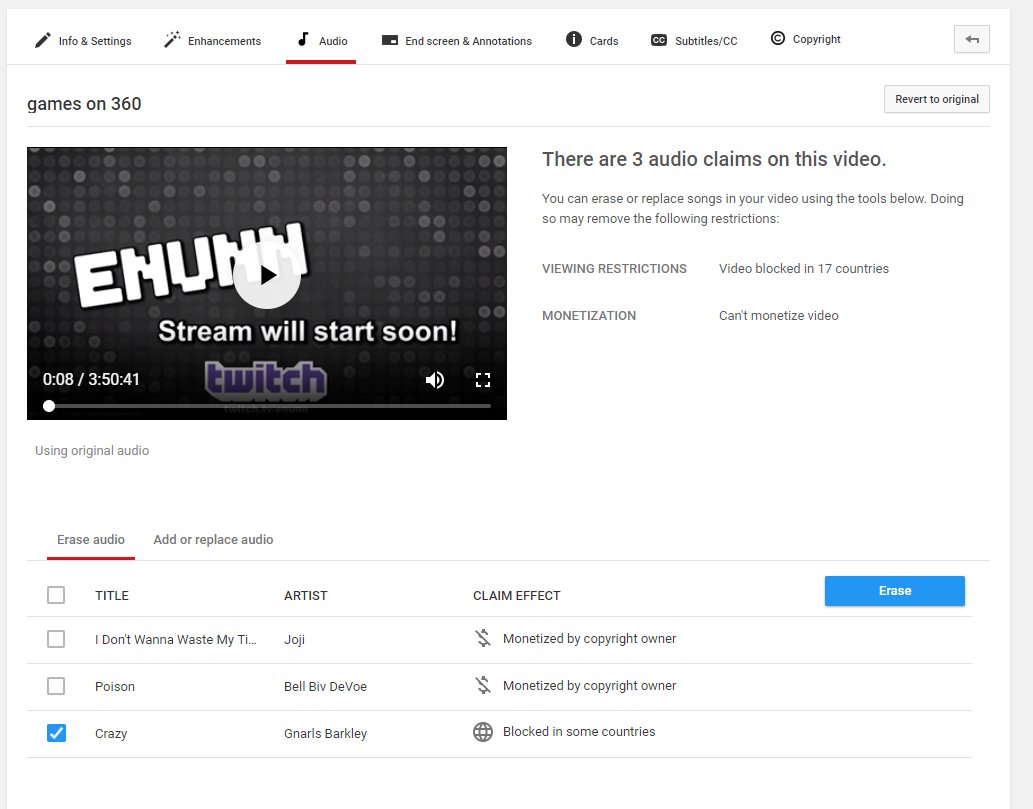This screenshot has height=809, width=1033.
Task: Mute the video with the speaker icon
Action: pyautogui.click(x=435, y=379)
